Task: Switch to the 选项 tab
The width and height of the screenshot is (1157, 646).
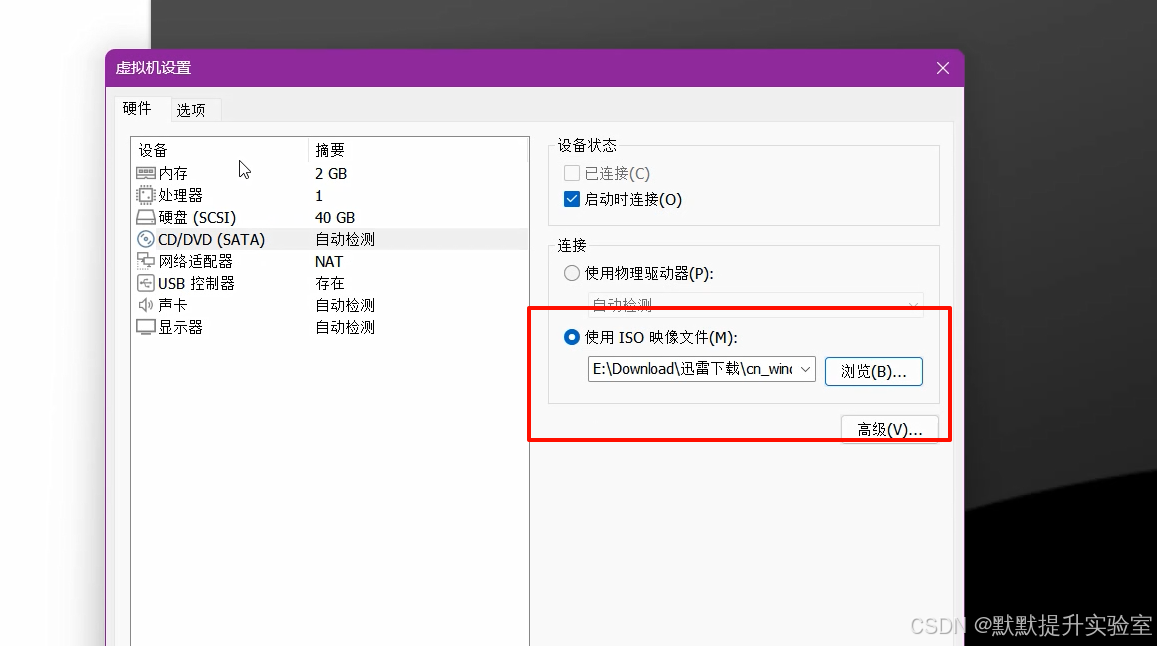Action: 193,109
